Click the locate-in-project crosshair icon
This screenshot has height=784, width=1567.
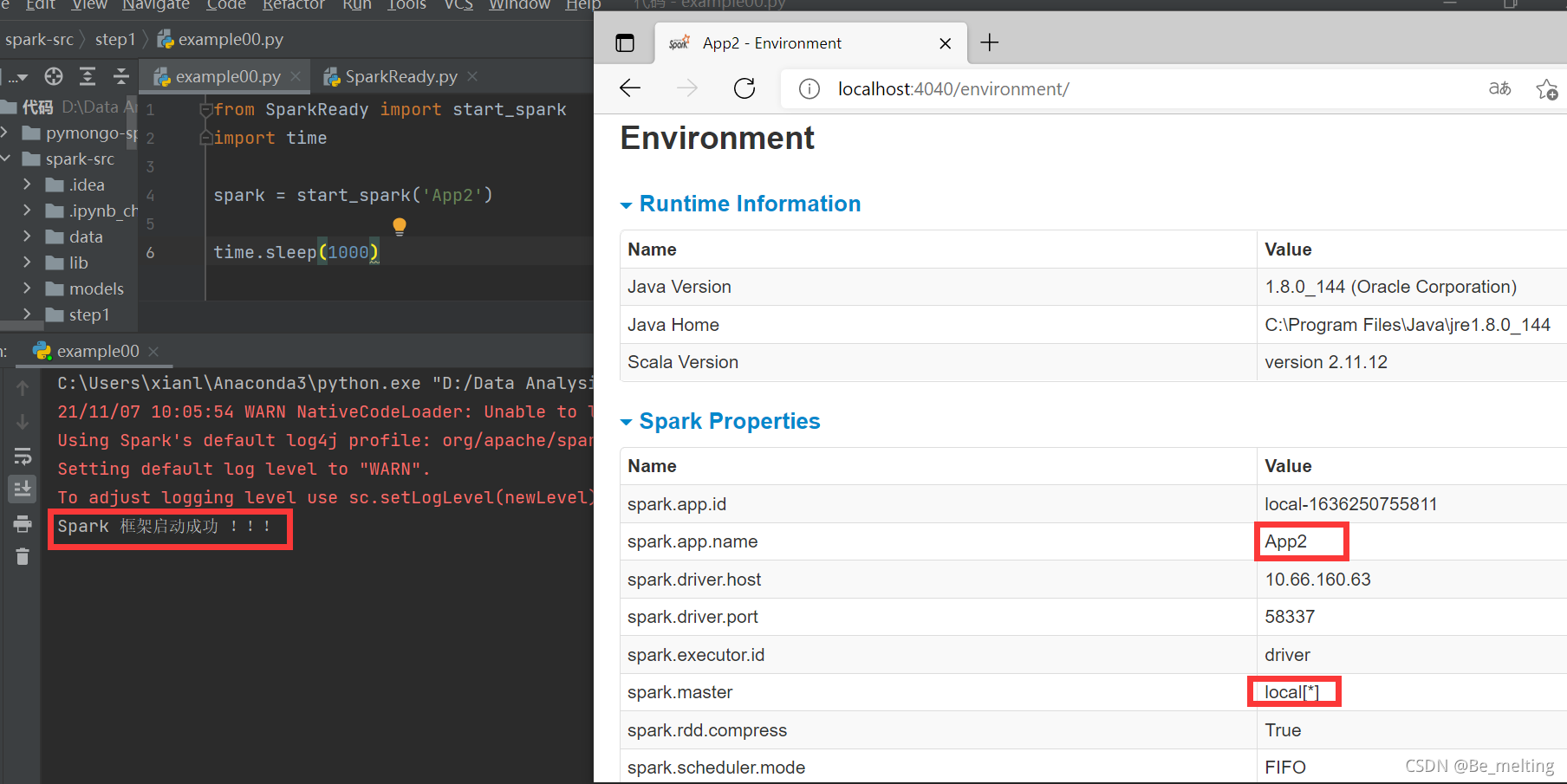click(x=54, y=76)
